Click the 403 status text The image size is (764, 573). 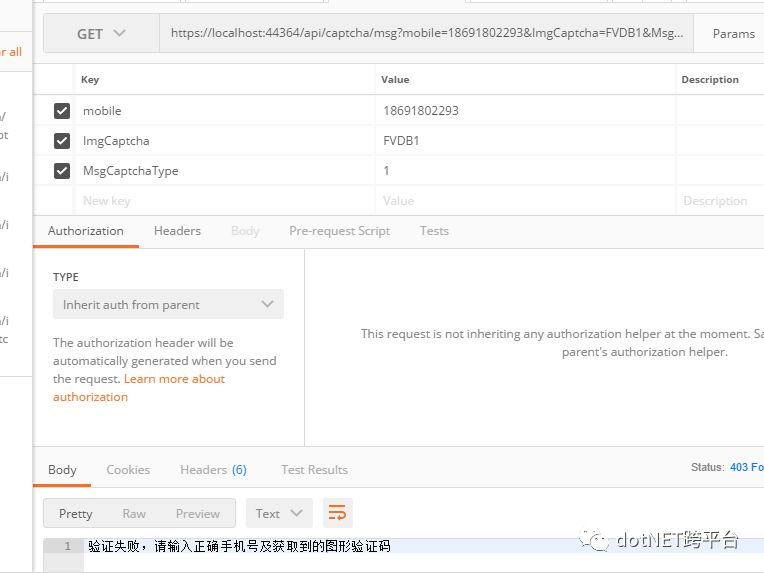coord(746,467)
